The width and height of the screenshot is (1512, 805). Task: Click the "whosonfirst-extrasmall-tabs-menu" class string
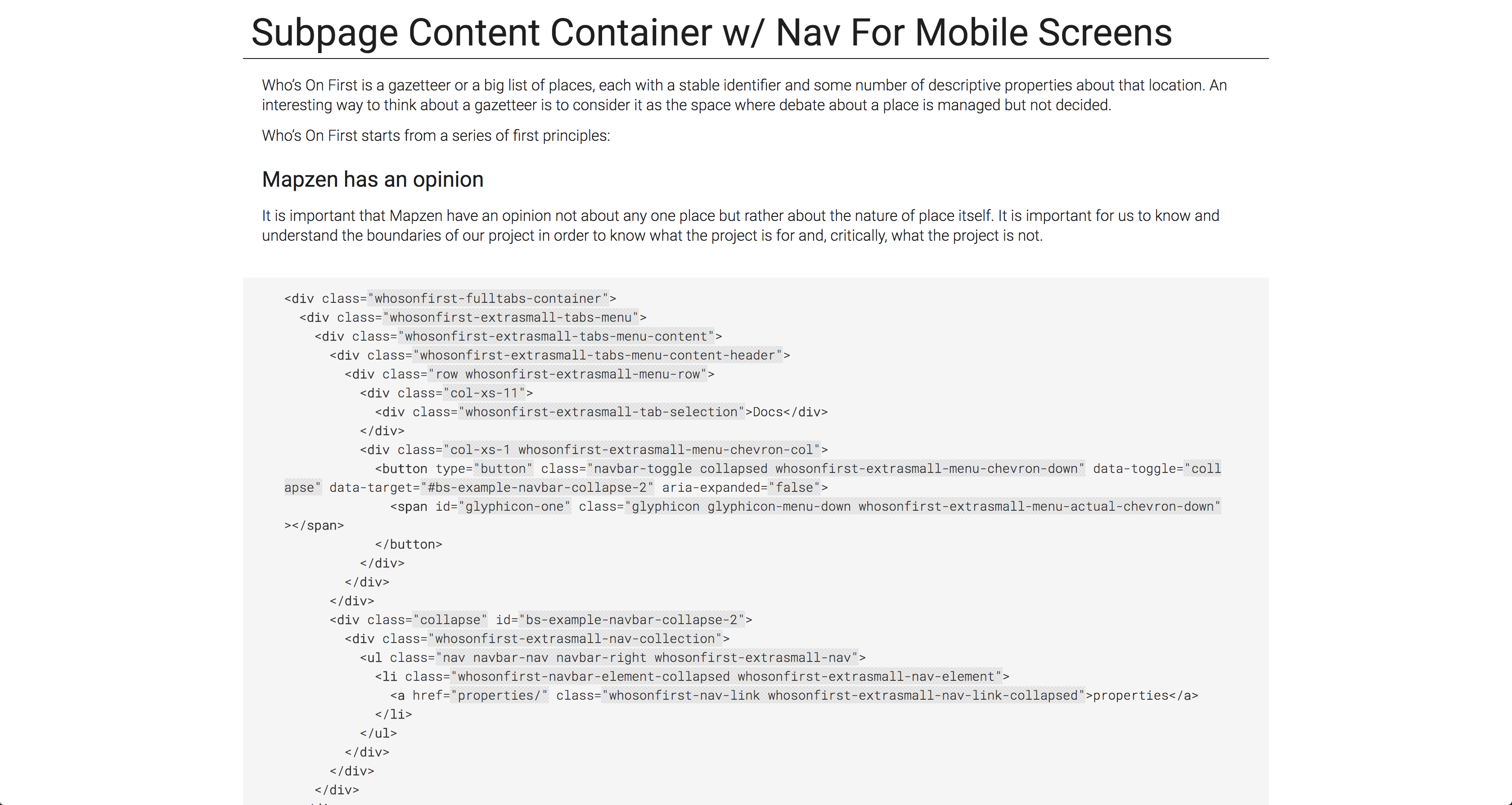click(x=510, y=317)
